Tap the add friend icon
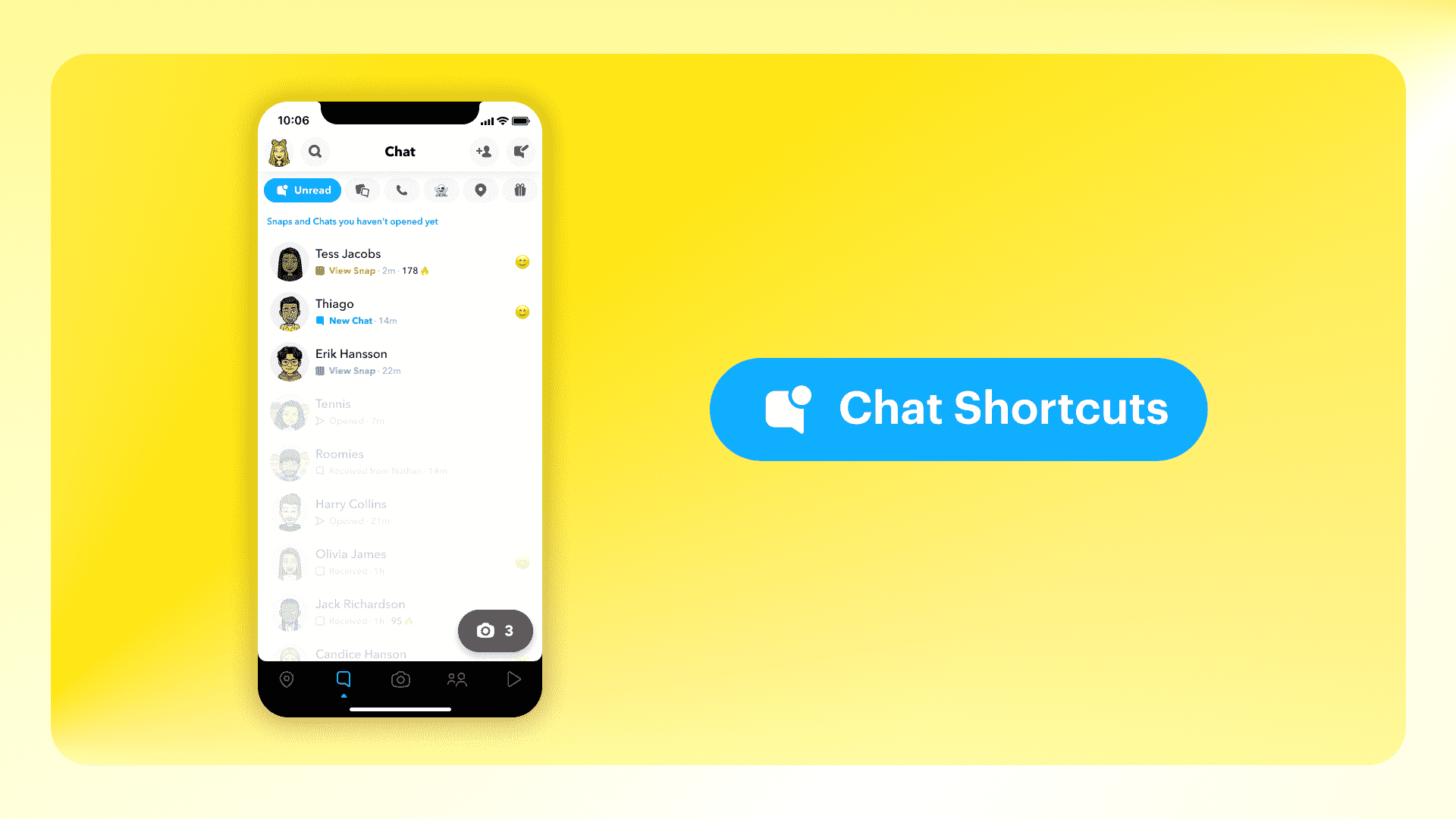 (482, 151)
